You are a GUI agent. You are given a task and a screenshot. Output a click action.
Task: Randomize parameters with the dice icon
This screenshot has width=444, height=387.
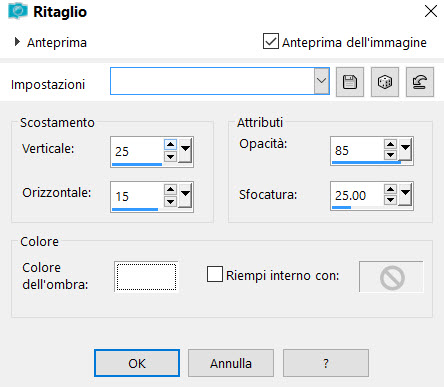point(385,82)
